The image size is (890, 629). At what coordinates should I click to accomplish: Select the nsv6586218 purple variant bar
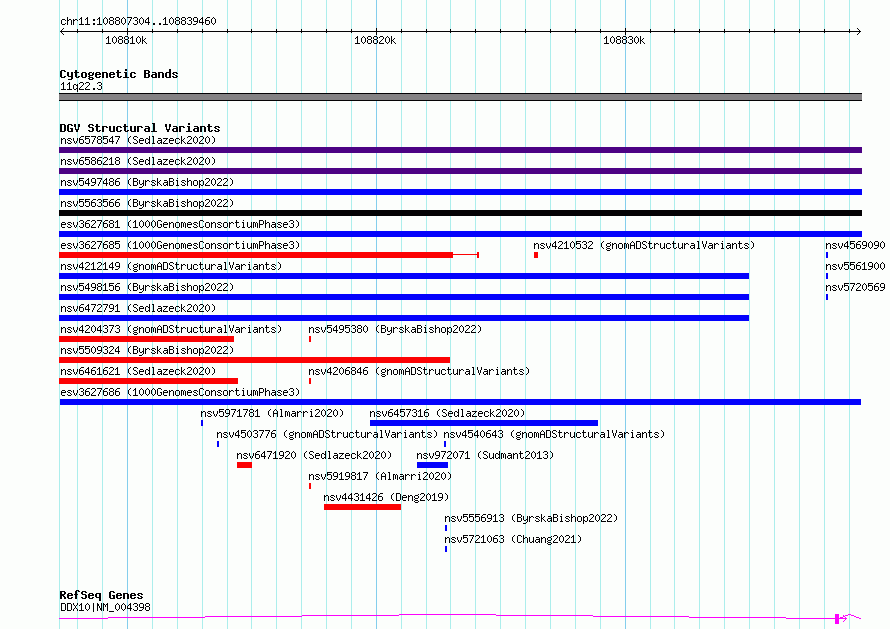460,171
